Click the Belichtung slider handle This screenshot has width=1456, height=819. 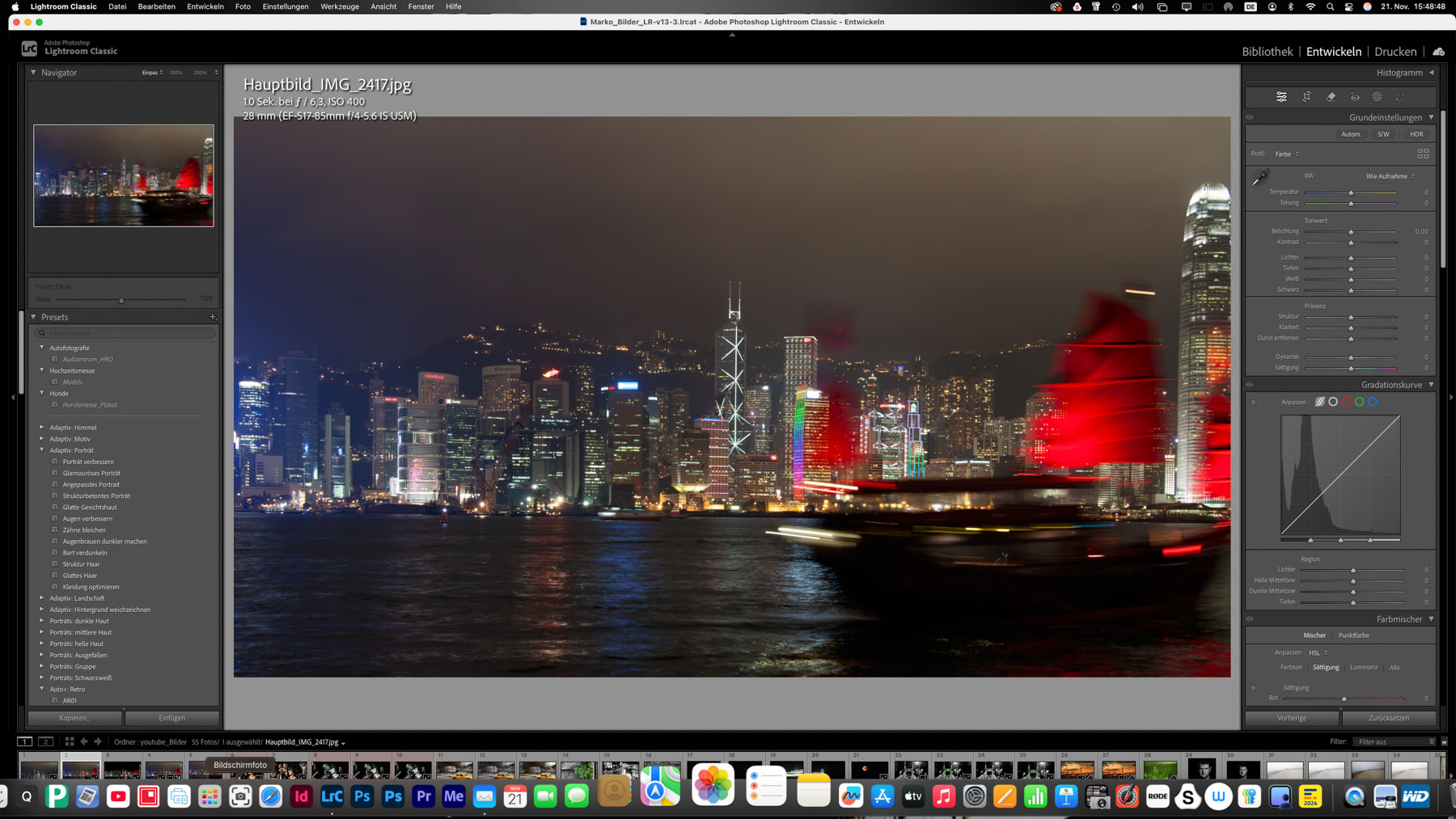coord(1351,232)
